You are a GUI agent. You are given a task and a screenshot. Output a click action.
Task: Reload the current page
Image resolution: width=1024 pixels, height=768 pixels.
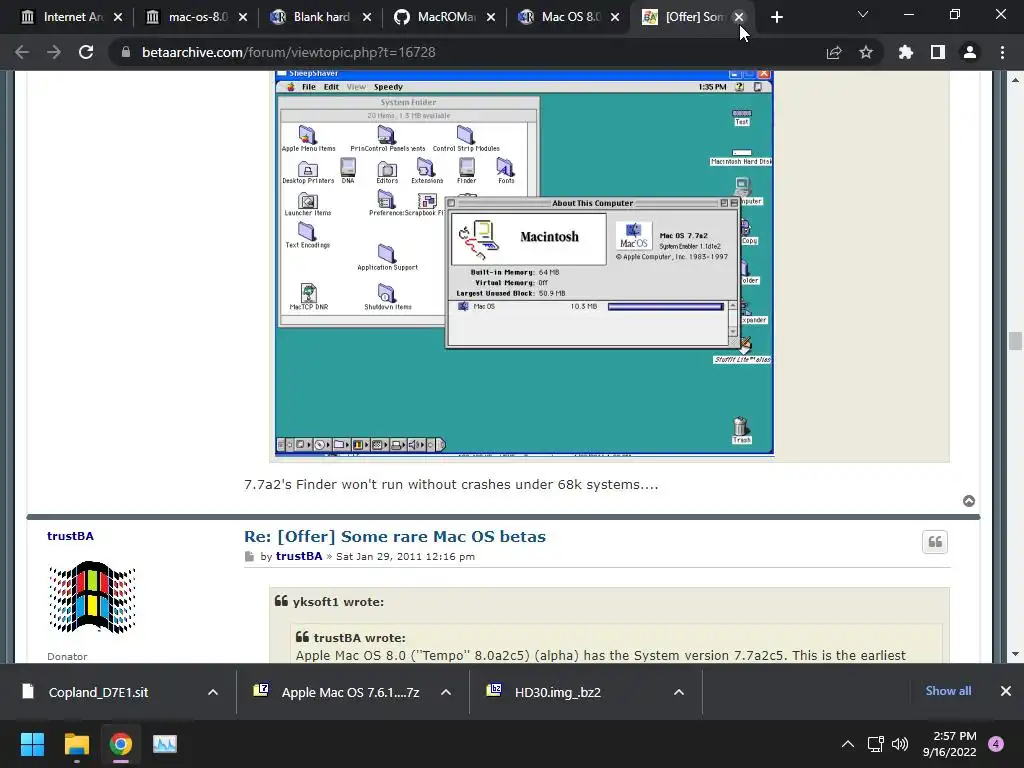pyautogui.click(x=86, y=52)
